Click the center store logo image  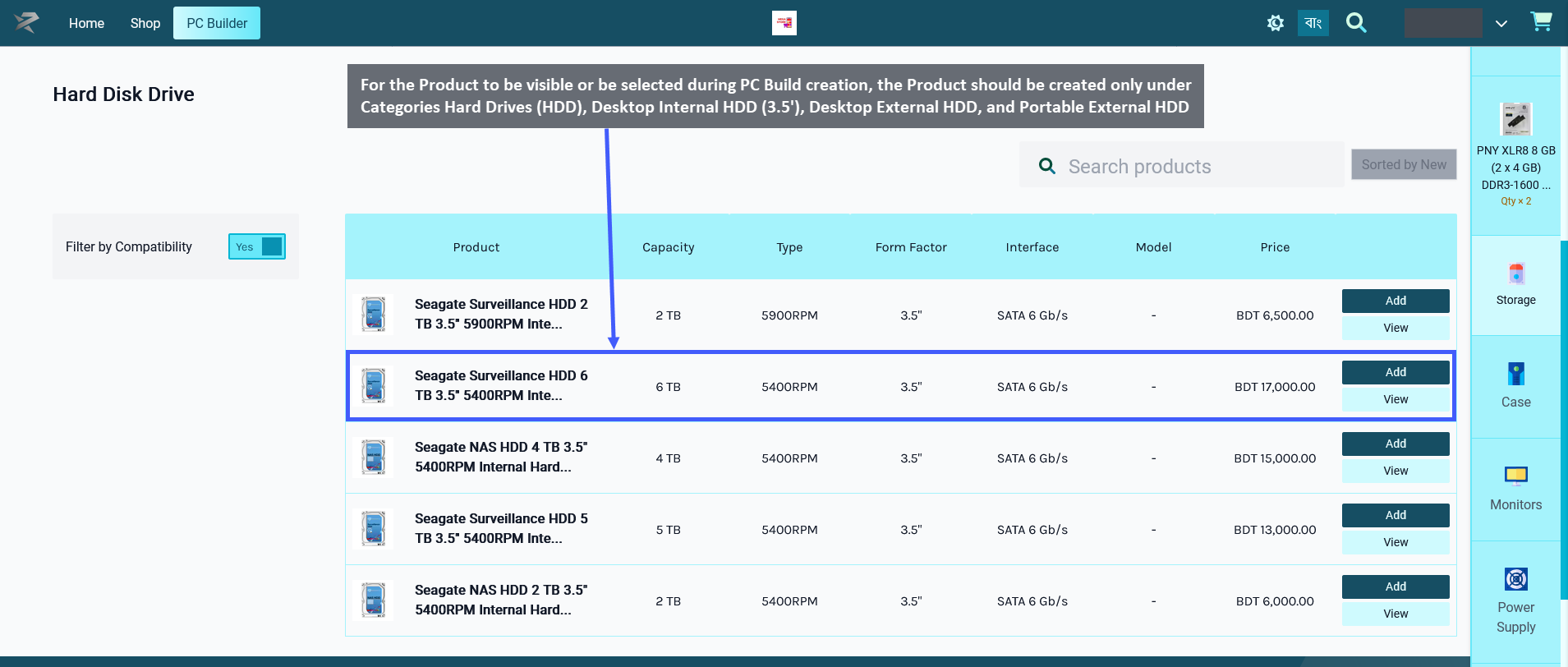784,23
